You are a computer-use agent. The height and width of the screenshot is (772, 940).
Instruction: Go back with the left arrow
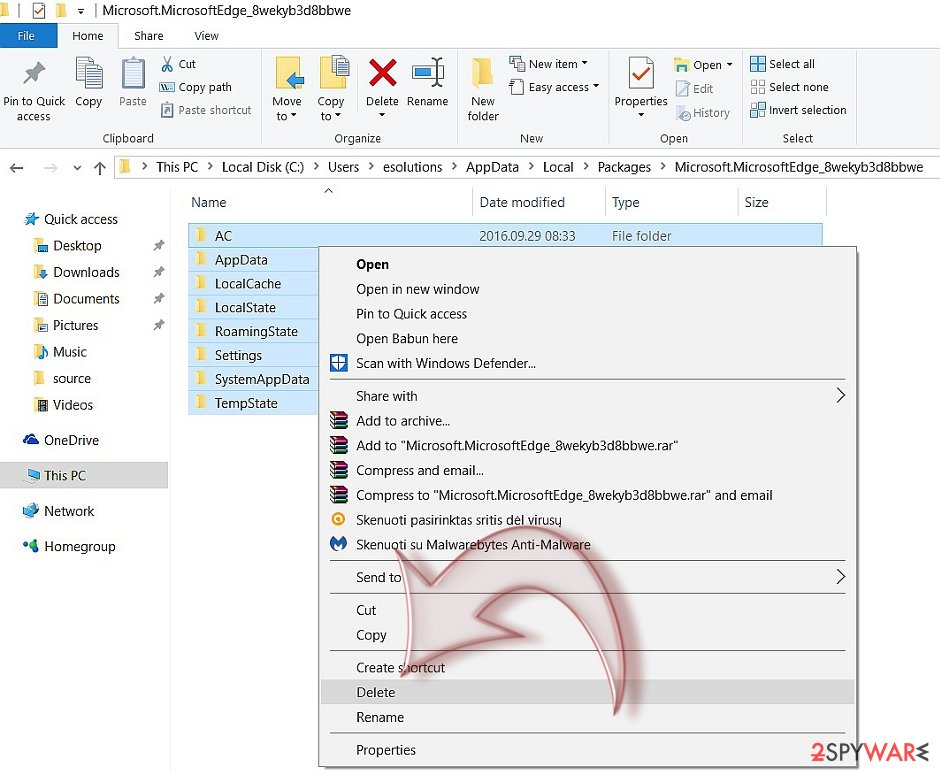click(x=17, y=168)
